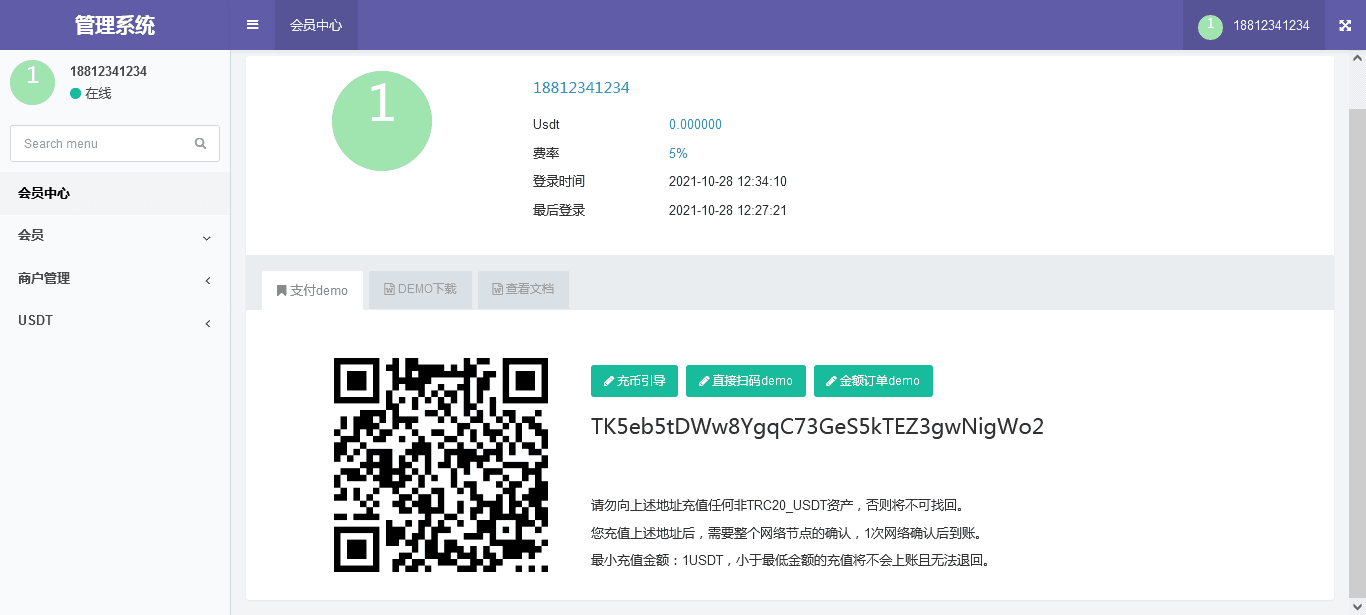Open the 查看文档 tab

pyautogui.click(x=523, y=289)
